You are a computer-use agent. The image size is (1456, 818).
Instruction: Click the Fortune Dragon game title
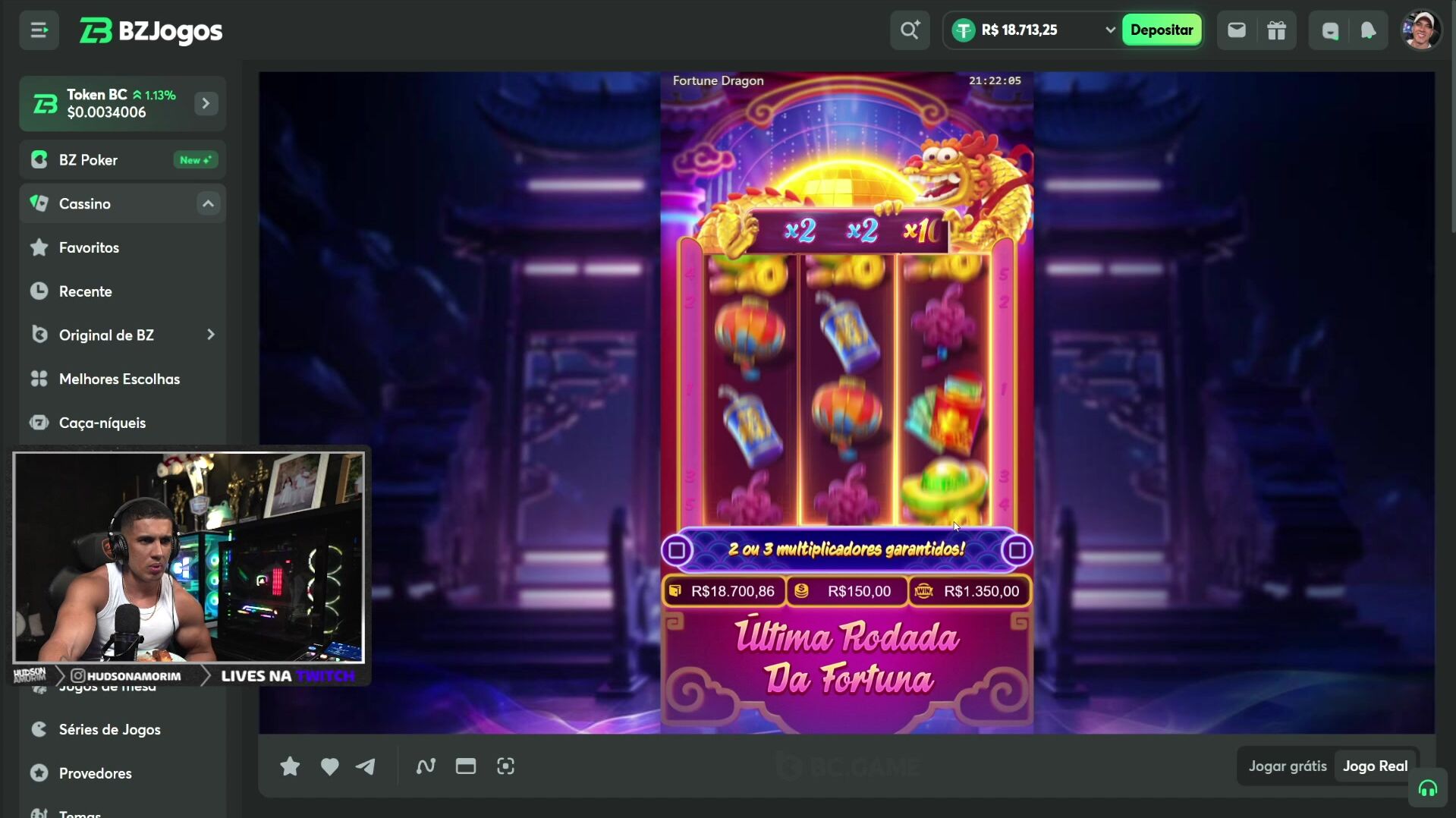718,80
